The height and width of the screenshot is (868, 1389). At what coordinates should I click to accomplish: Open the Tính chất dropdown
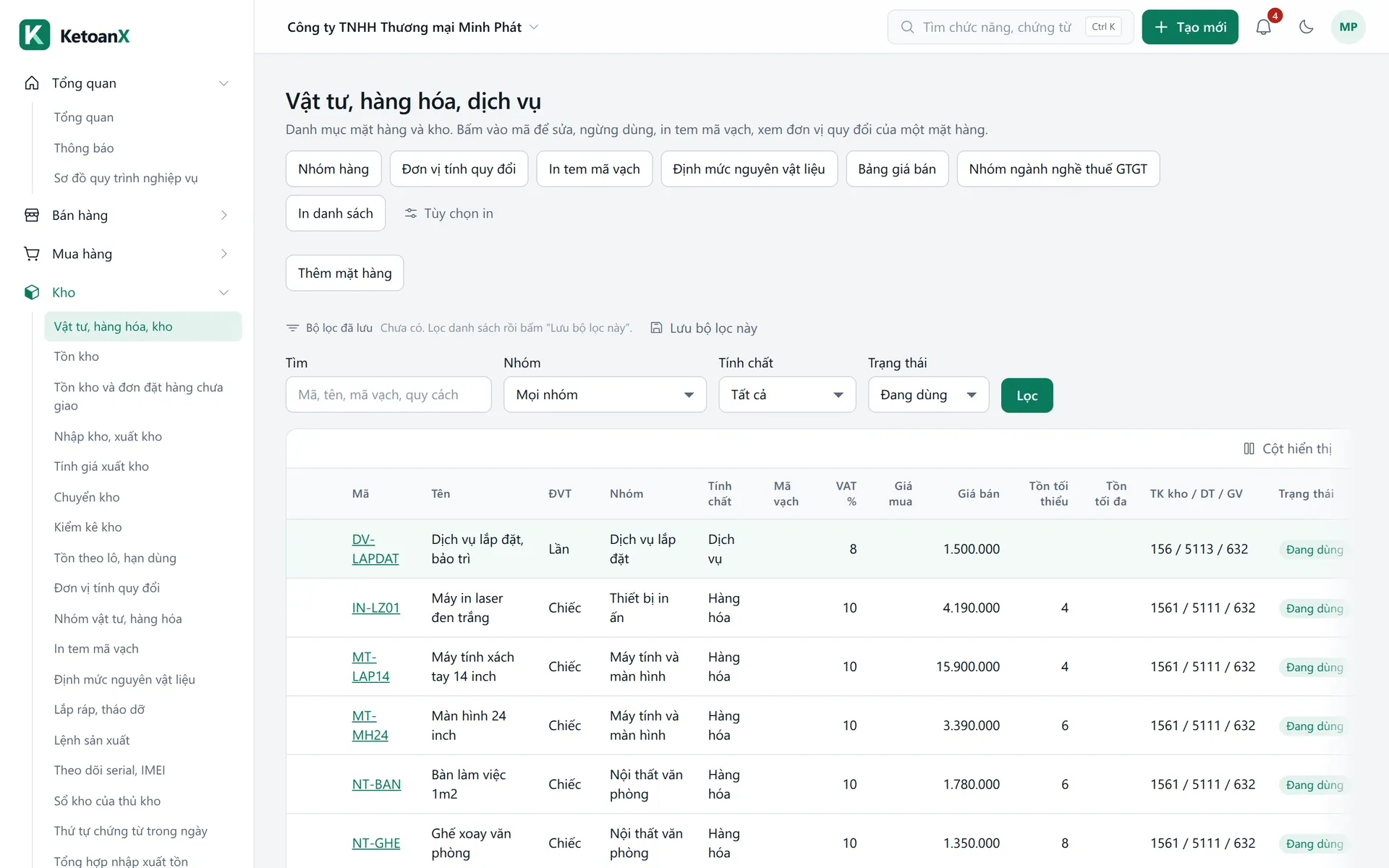(x=787, y=395)
